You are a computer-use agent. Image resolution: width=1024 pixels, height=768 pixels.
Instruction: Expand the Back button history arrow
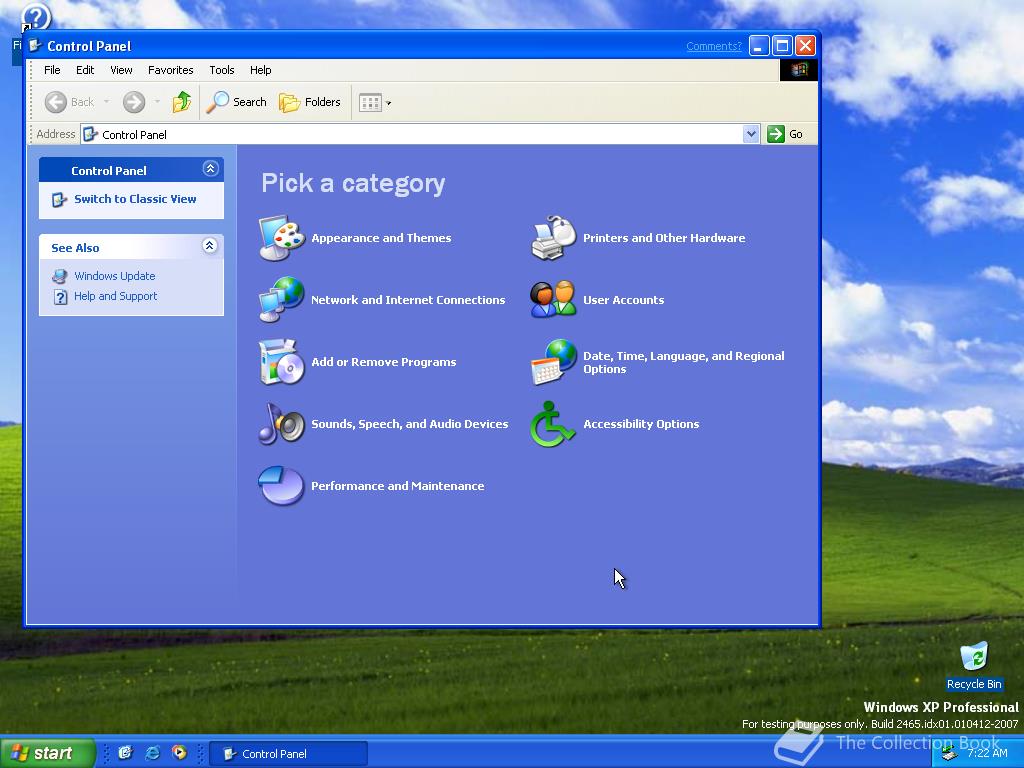(106, 102)
